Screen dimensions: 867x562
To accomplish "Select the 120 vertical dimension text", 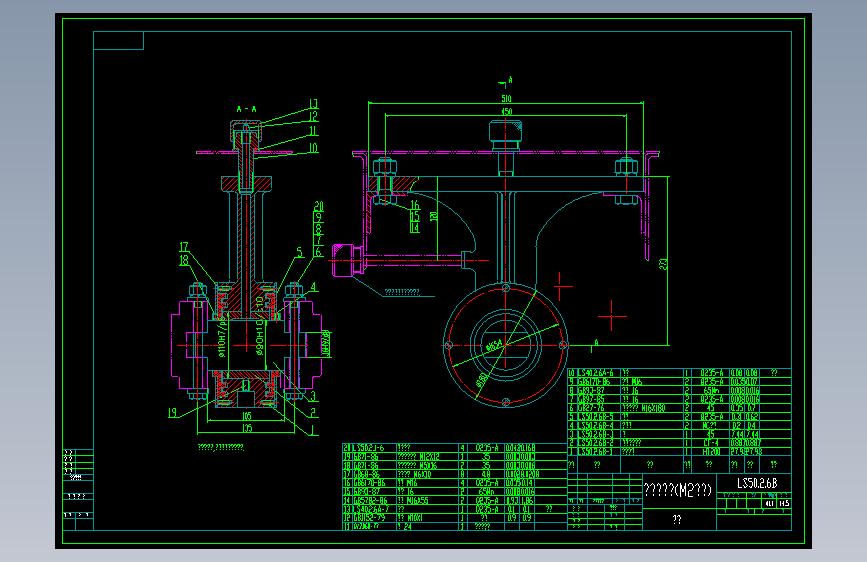I will [x=433, y=216].
